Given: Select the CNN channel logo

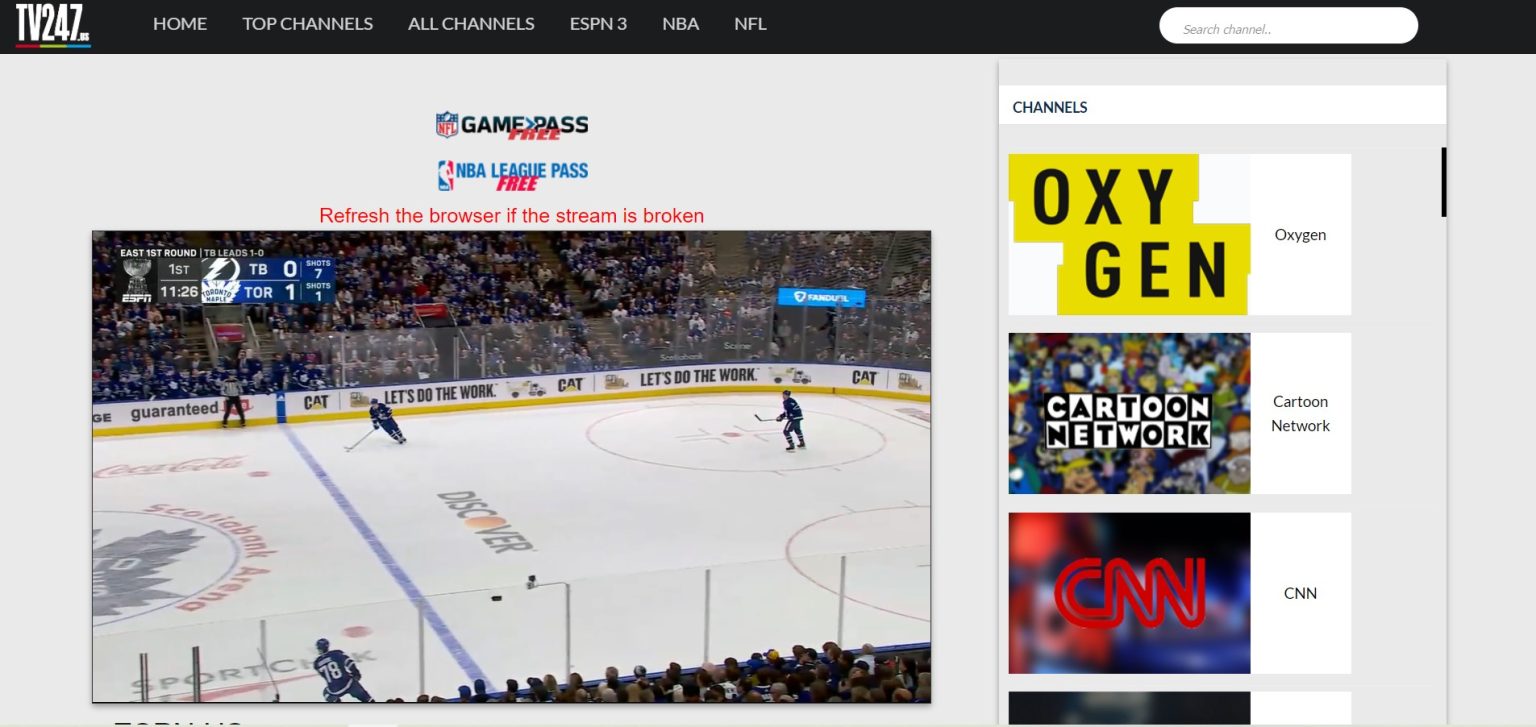Looking at the screenshot, I should [x=1128, y=592].
